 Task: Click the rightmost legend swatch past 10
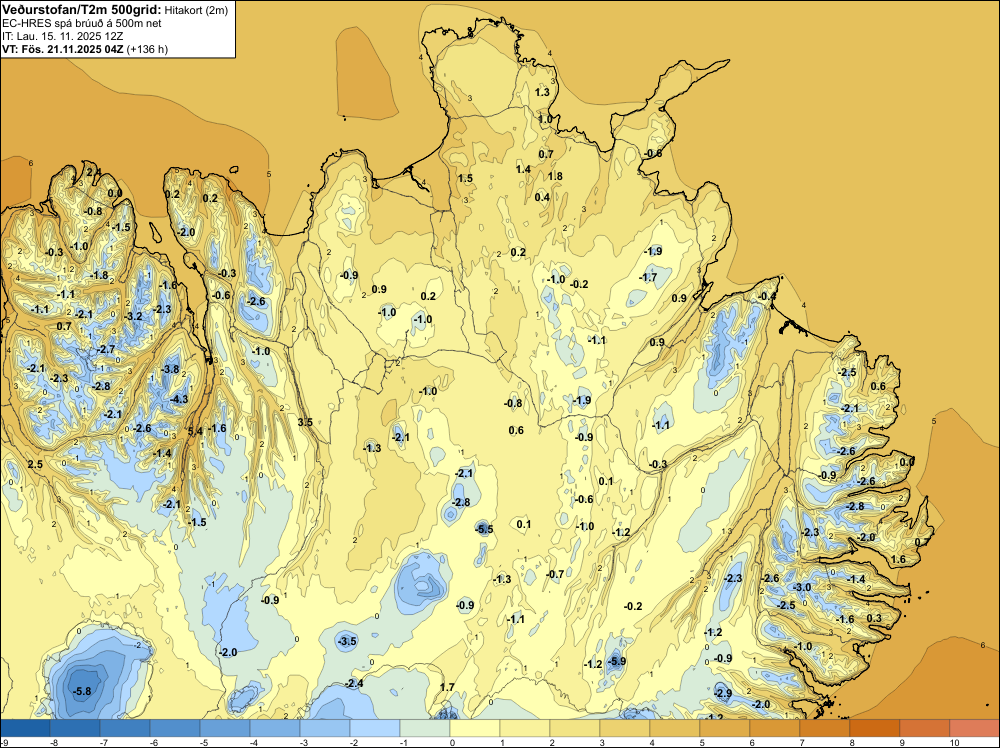pyautogui.click(x=974, y=728)
